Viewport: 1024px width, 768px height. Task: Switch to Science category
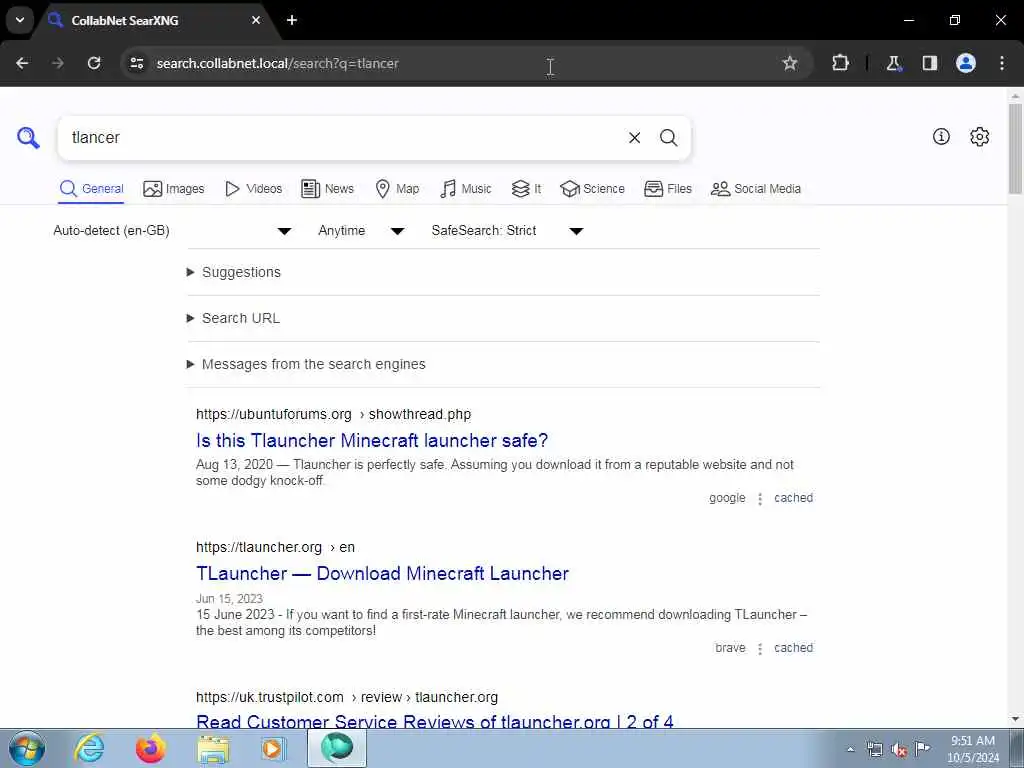(592, 189)
